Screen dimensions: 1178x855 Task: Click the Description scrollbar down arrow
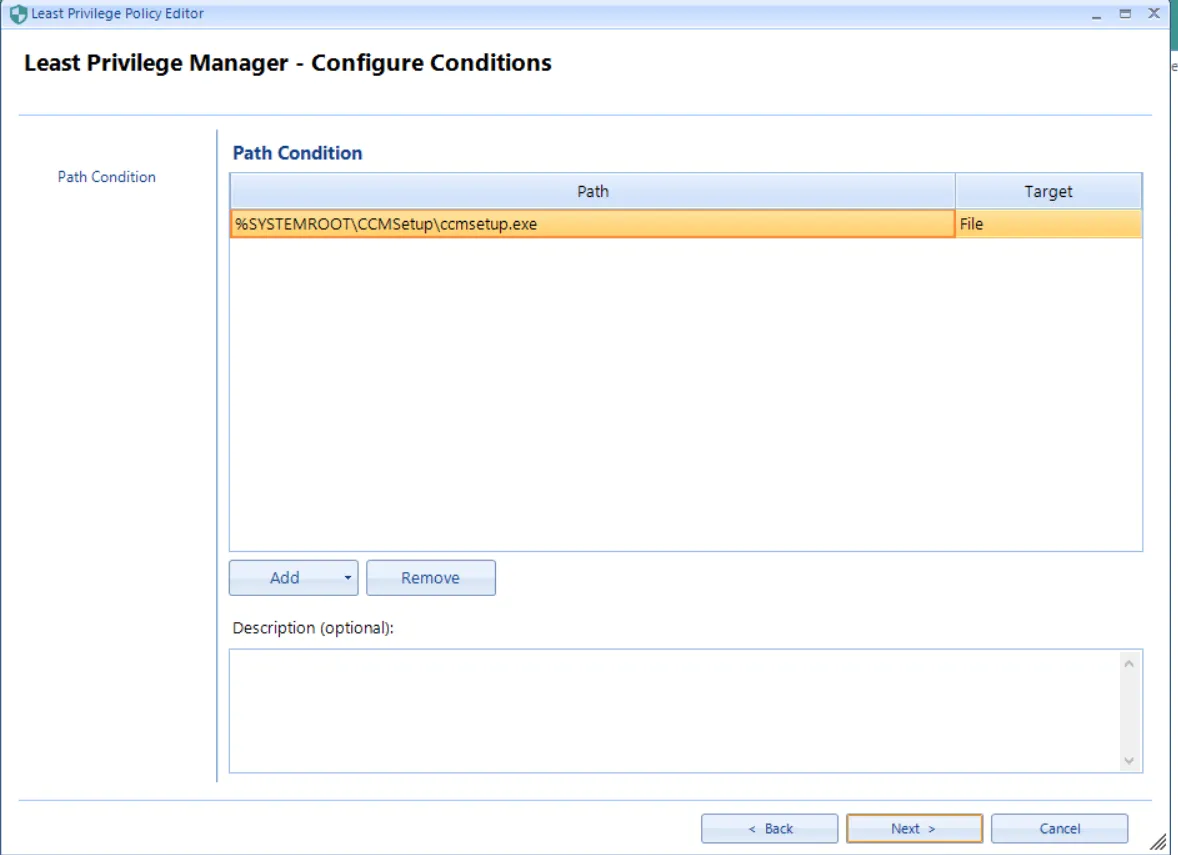click(1130, 760)
